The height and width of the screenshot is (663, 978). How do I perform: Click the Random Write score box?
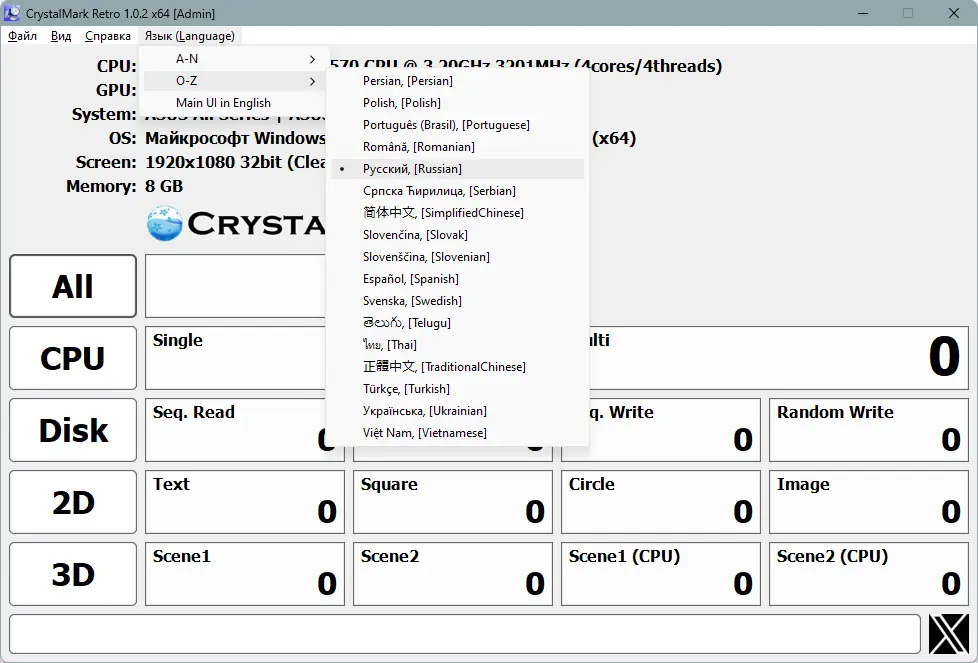[869, 430]
